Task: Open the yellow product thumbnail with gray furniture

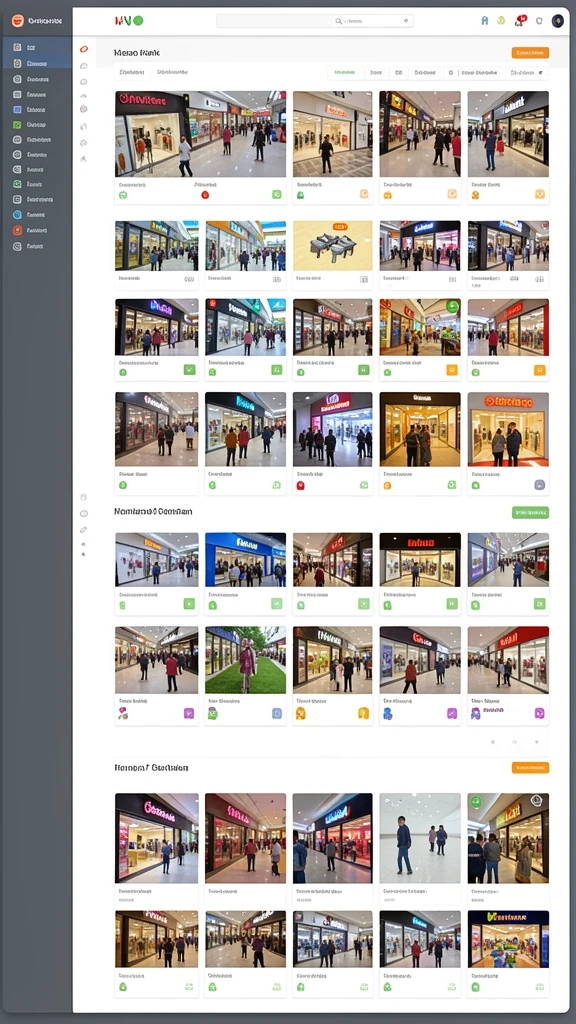Action: tap(332, 246)
